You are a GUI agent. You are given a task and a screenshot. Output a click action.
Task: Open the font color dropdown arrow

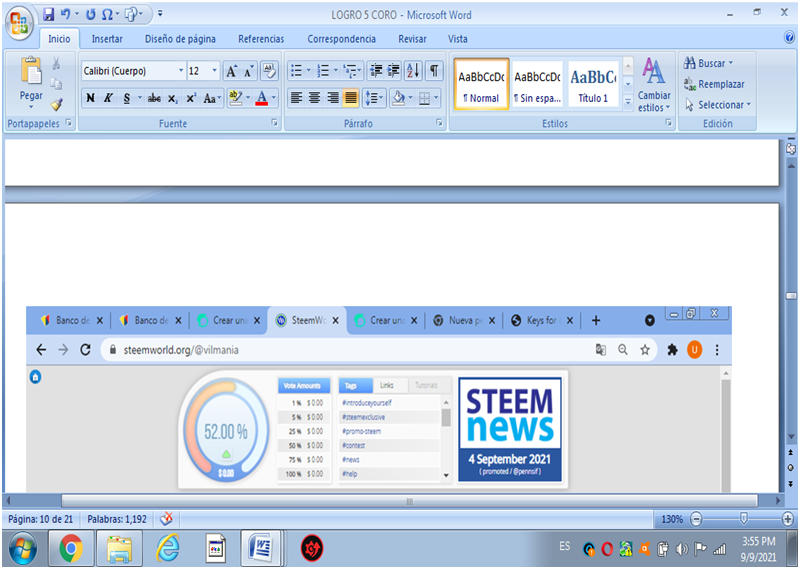274,98
